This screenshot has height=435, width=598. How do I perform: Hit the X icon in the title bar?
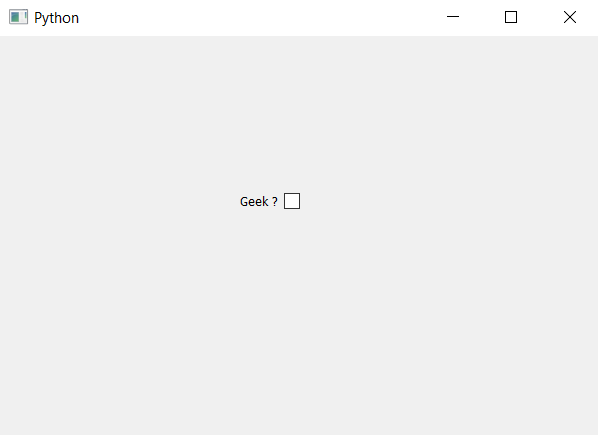pyautogui.click(x=570, y=17)
